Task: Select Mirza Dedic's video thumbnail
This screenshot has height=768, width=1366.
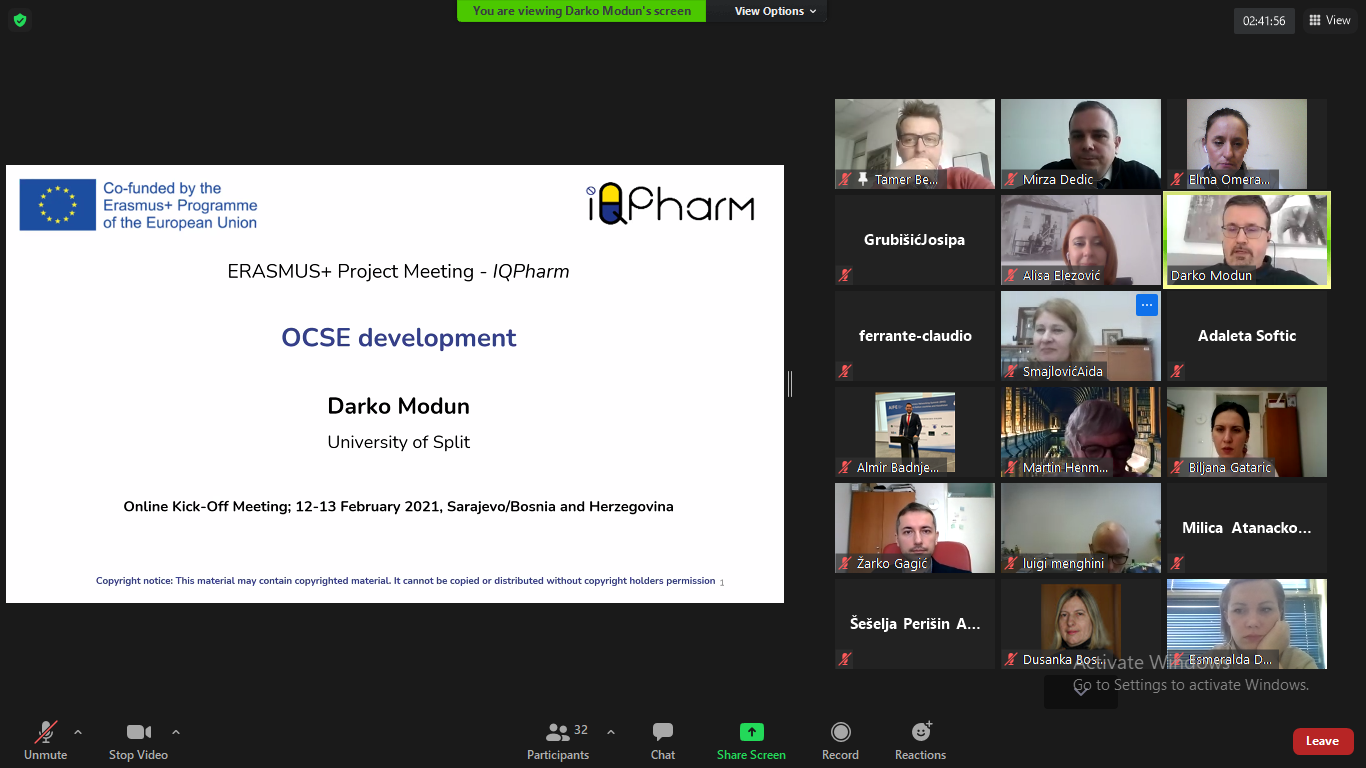Action: point(1081,143)
